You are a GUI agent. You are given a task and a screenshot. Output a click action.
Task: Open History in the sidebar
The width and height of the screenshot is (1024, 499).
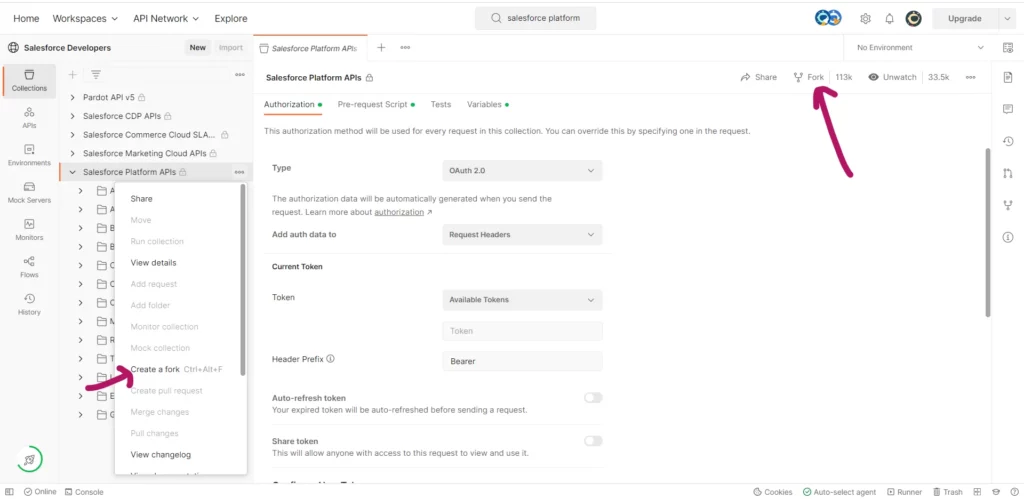pos(29,304)
